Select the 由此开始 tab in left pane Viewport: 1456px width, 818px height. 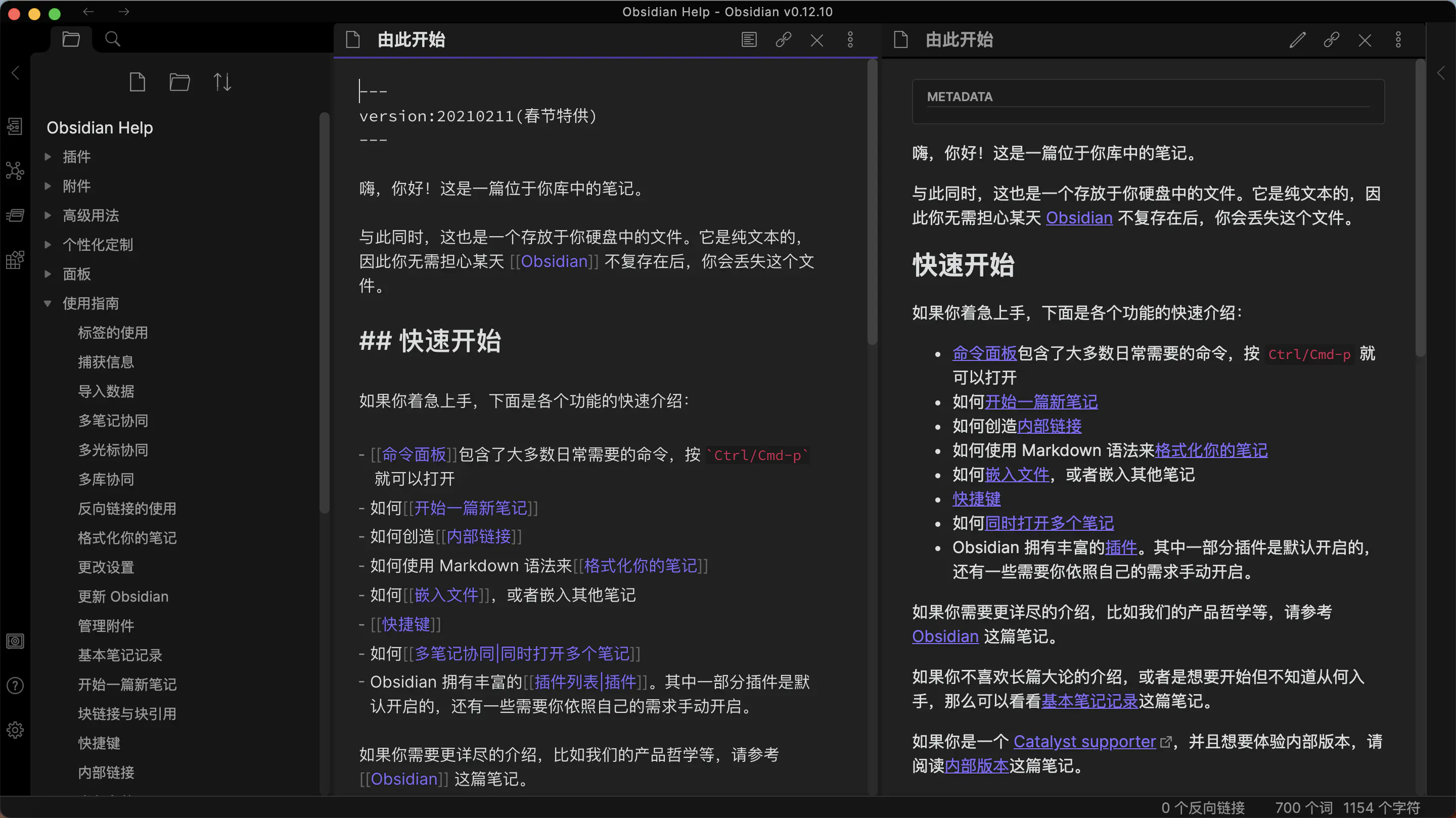(412, 40)
